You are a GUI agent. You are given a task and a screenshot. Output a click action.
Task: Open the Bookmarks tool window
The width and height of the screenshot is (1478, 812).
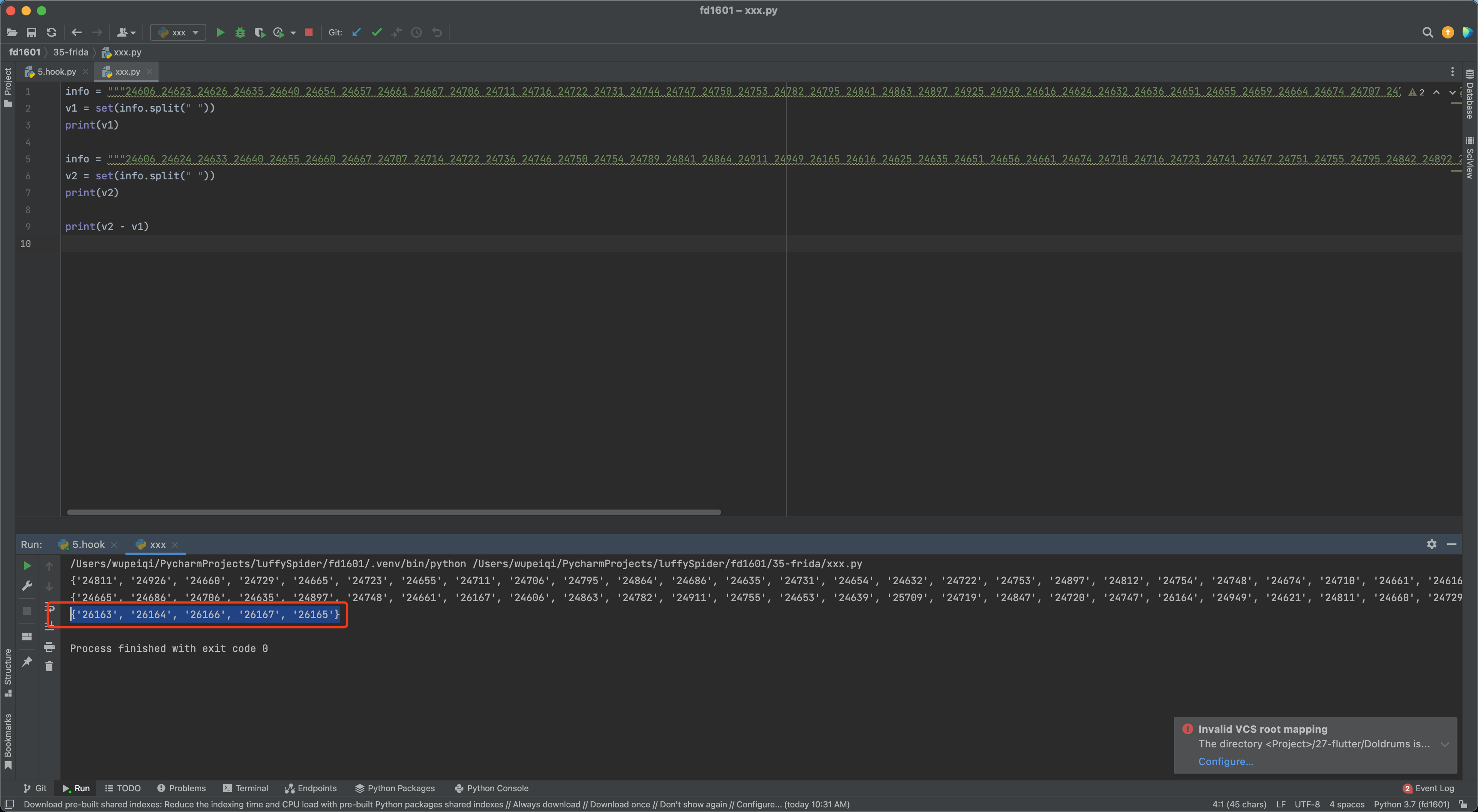(8, 742)
